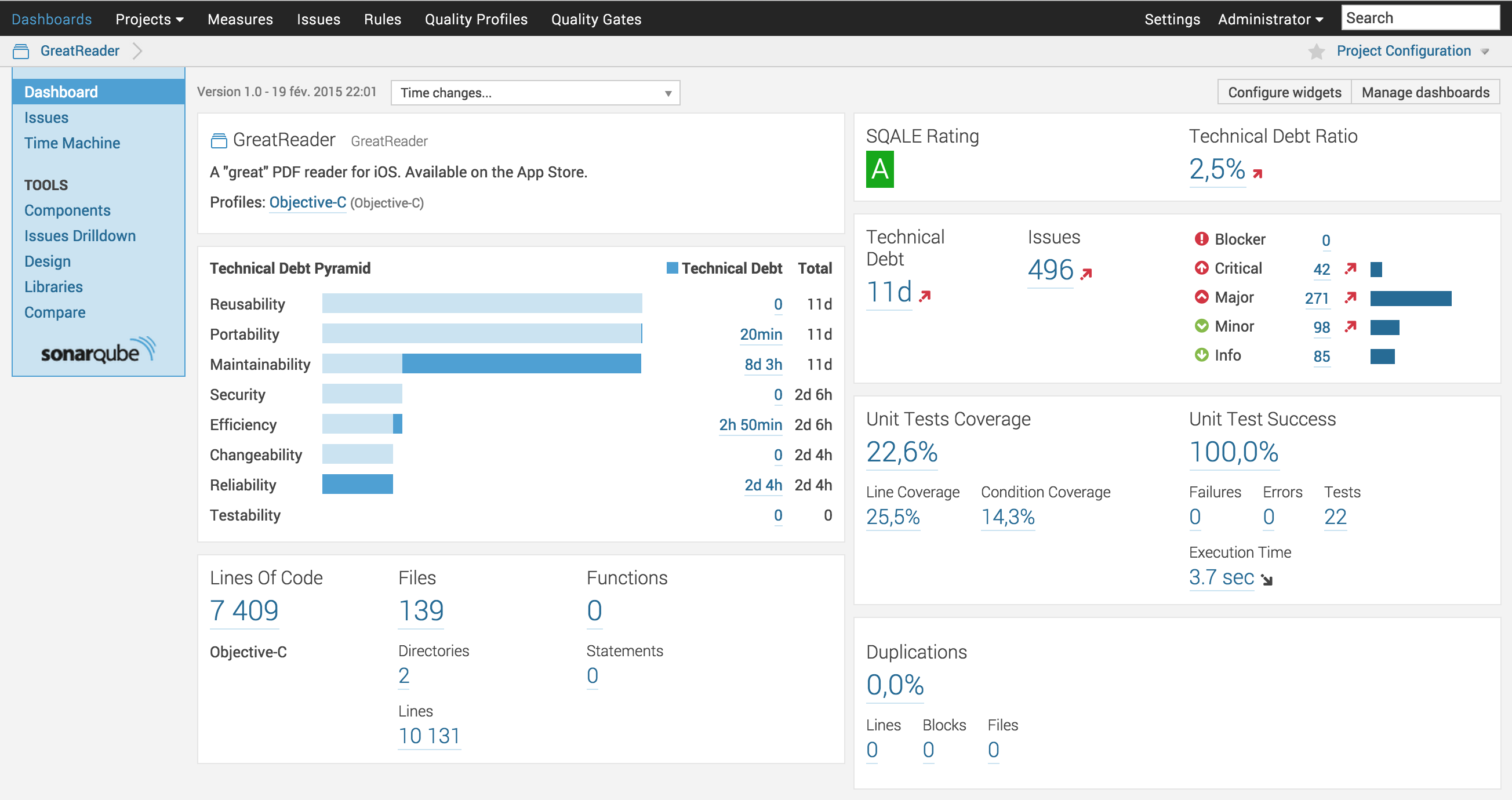Click the Info severity icon

pyautogui.click(x=1201, y=355)
